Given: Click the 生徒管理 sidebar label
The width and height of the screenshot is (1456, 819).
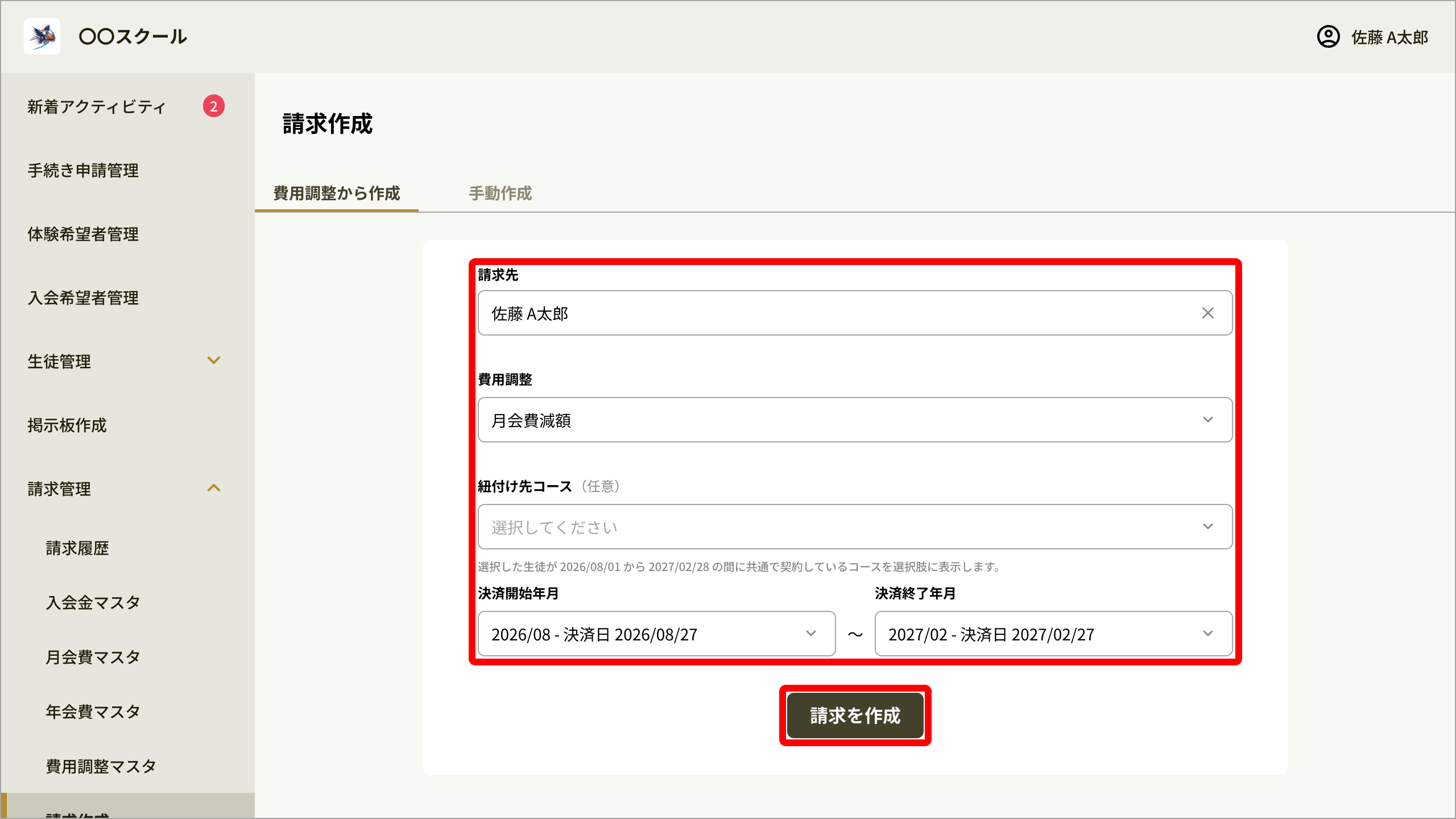Looking at the screenshot, I should 59,361.
